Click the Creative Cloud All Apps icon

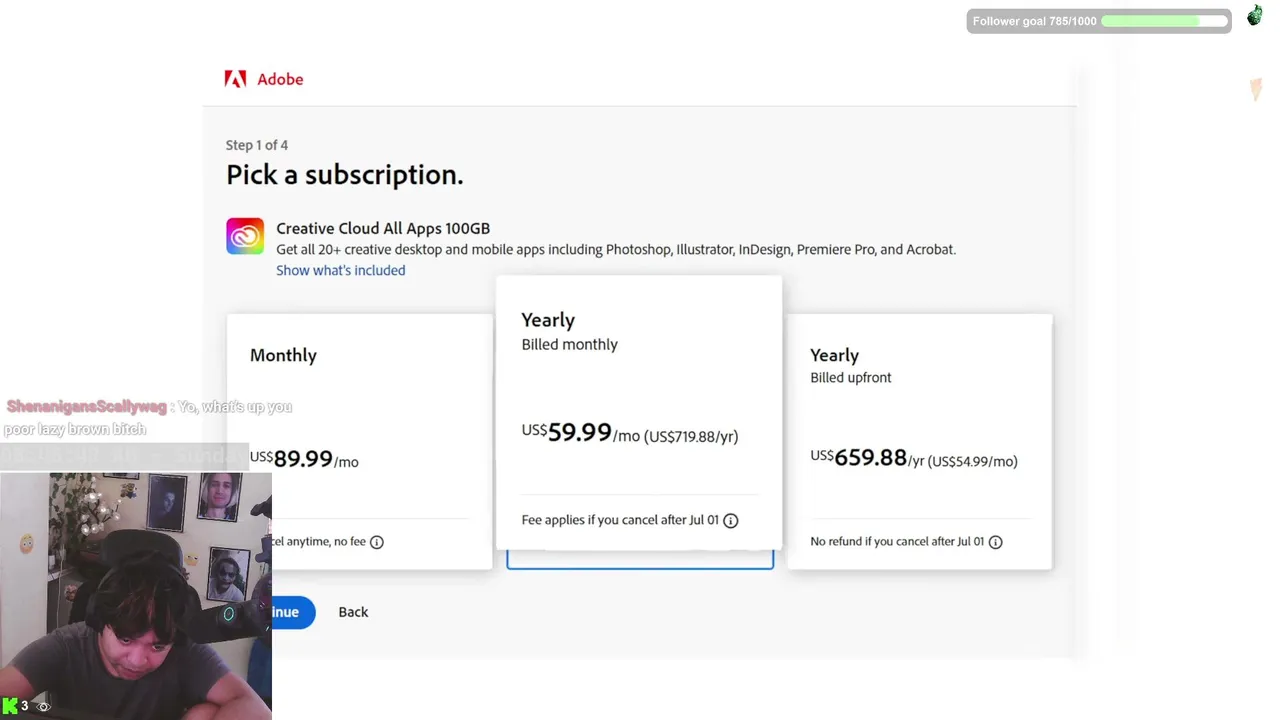coord(245,236)
